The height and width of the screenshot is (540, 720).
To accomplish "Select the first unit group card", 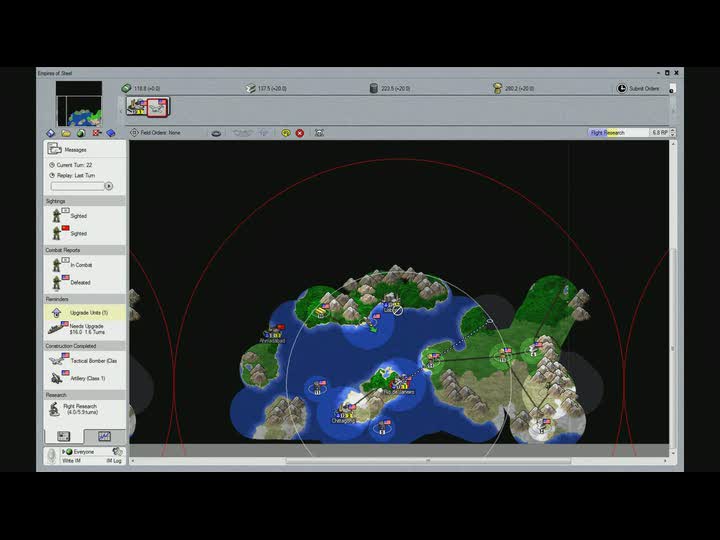I will [x=137, y=107].
